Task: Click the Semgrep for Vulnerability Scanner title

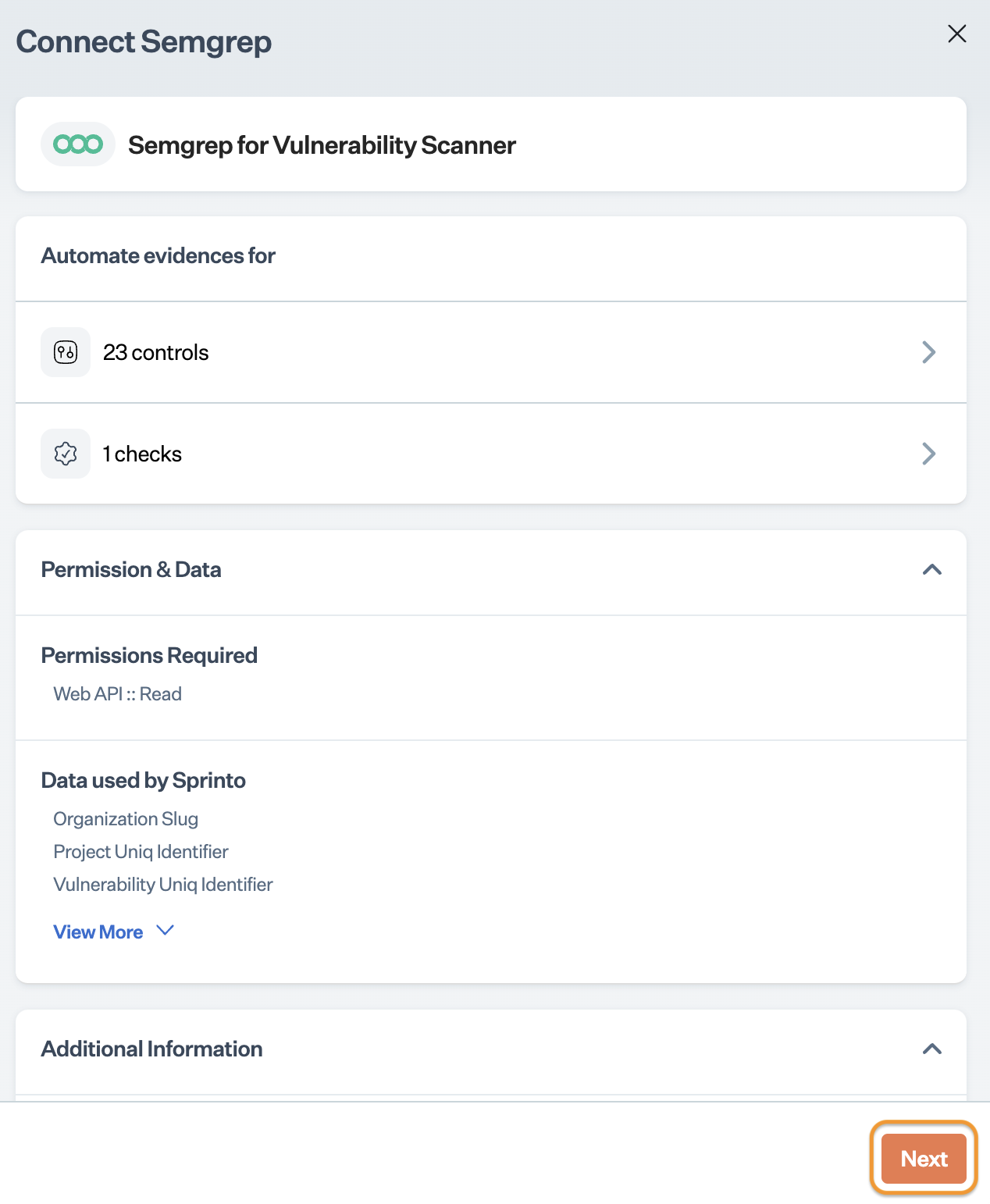Action: [x=322, y=145]
